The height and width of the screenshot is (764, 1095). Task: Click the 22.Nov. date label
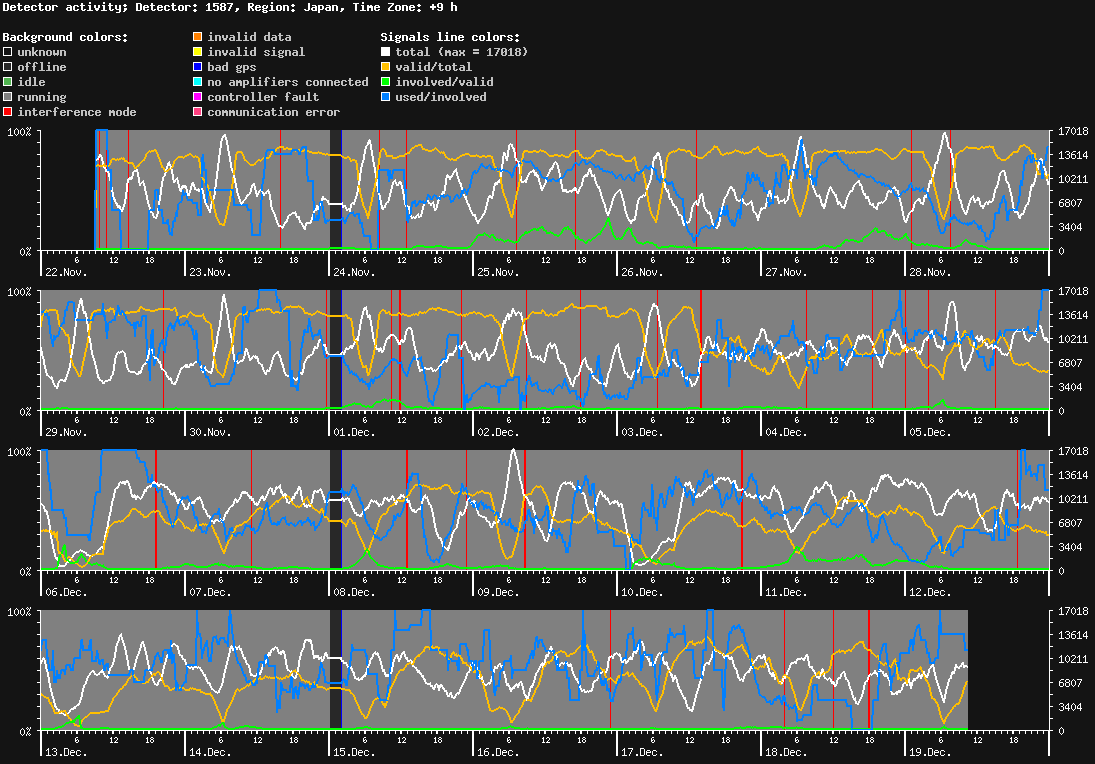click(66, 272)
